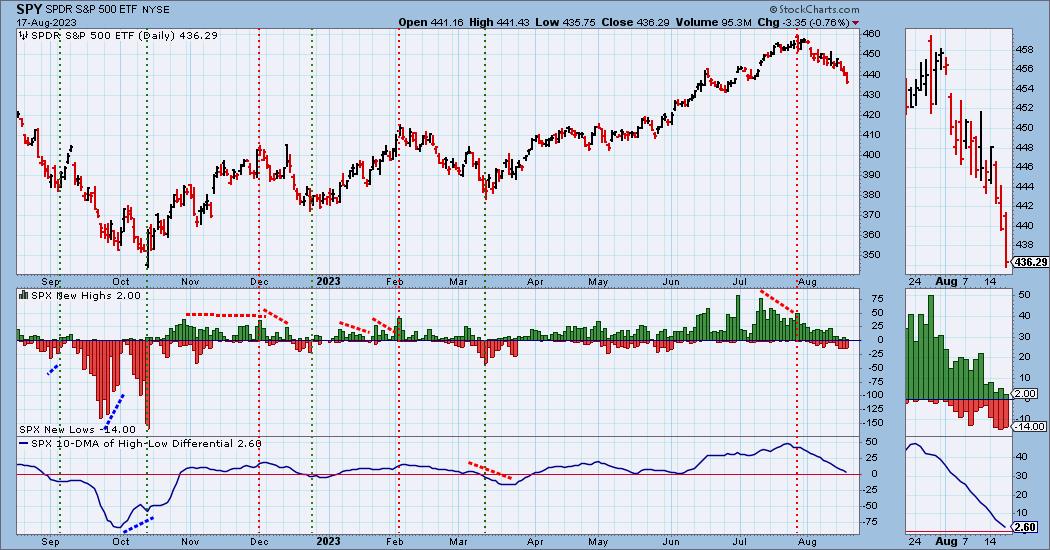Click the 380 price axis label
The height and width of the screenshot is (550, 1050).
871,195
